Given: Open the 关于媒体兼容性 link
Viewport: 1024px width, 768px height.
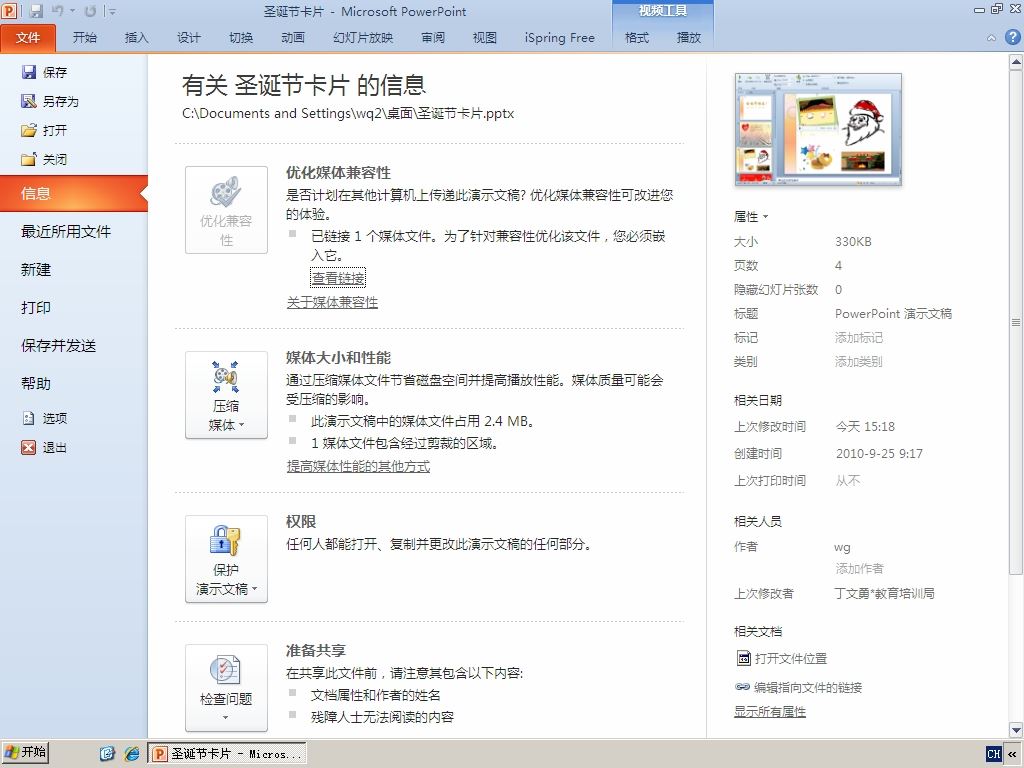Looking at the screenshot, I should 332,302.
